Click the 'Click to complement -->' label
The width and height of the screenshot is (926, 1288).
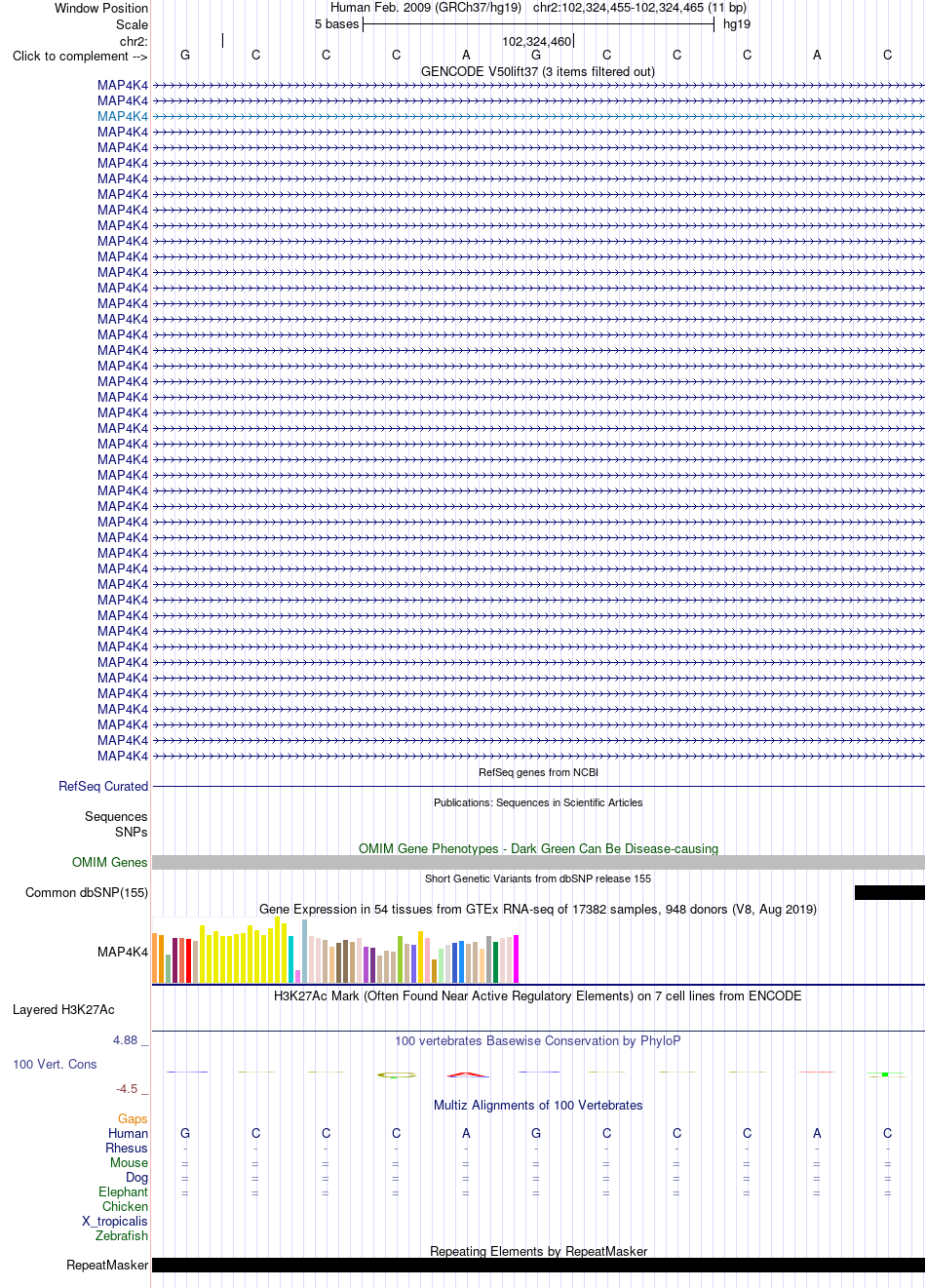[x=80, y=56]
